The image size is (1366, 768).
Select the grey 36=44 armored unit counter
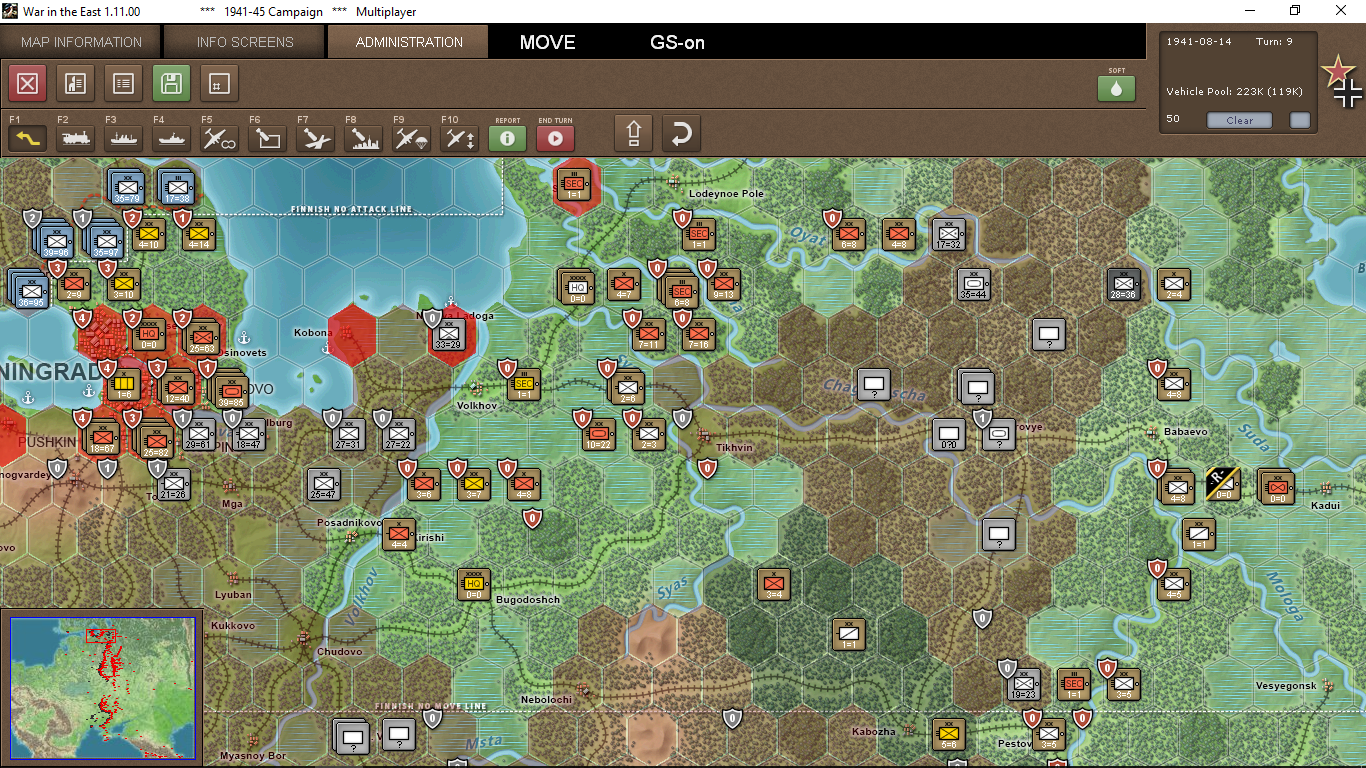(x=973, y=284)
